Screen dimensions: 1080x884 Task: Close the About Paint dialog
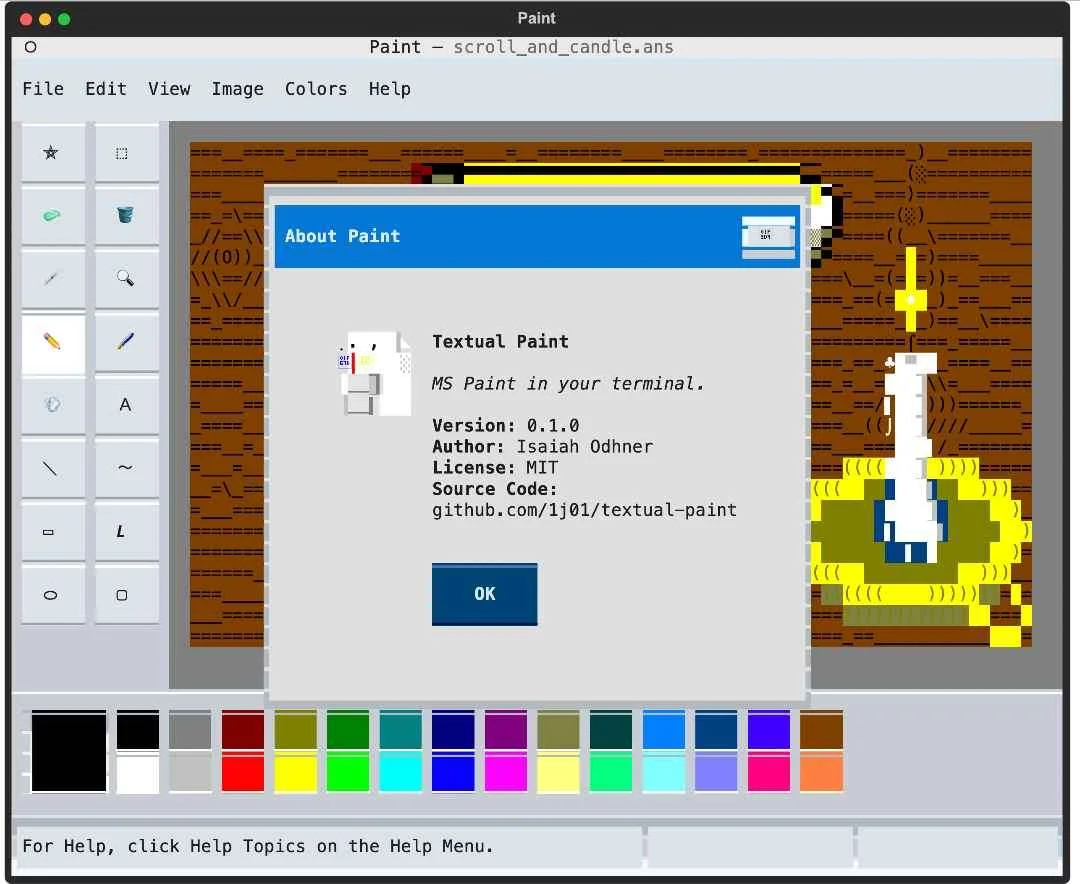pyautogui.click(x=768, y=236)
